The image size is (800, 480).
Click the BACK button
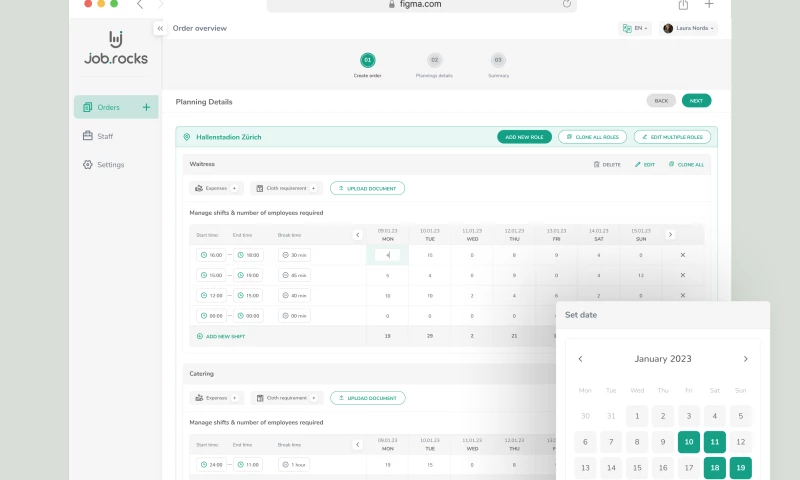click(661, 101)
